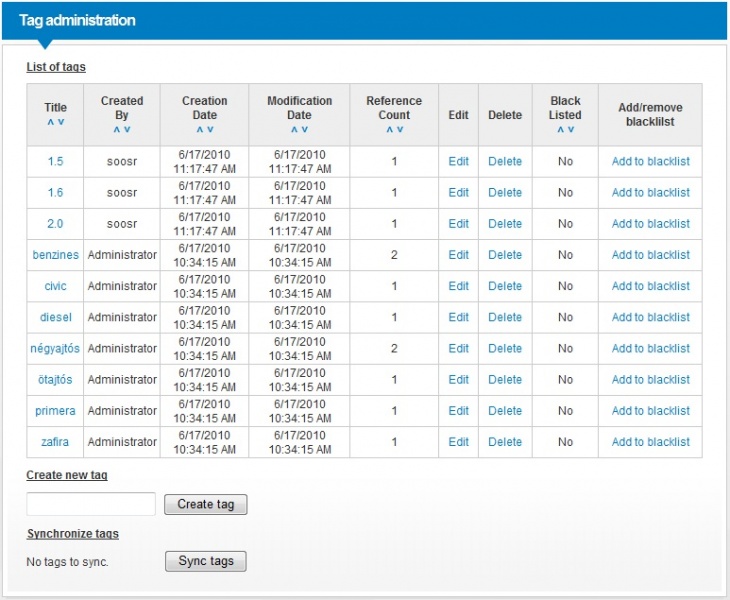The width and height of the screenshot is (730, 600).
Task: Click the 'Synchronize tags' heading
Action: point(73,534)
